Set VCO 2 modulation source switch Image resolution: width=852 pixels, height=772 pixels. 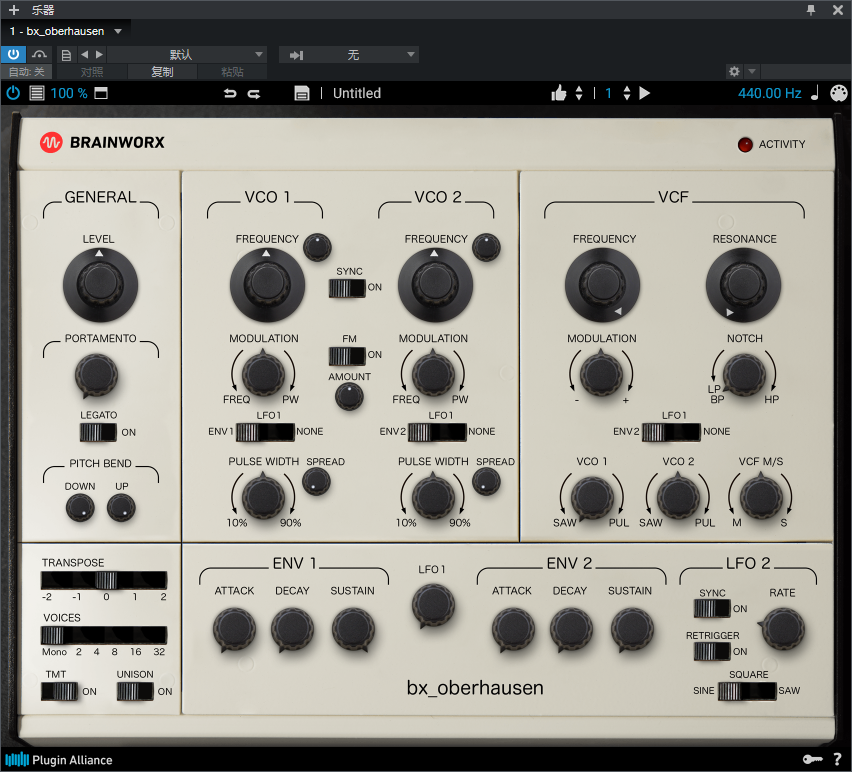(437, 432)
